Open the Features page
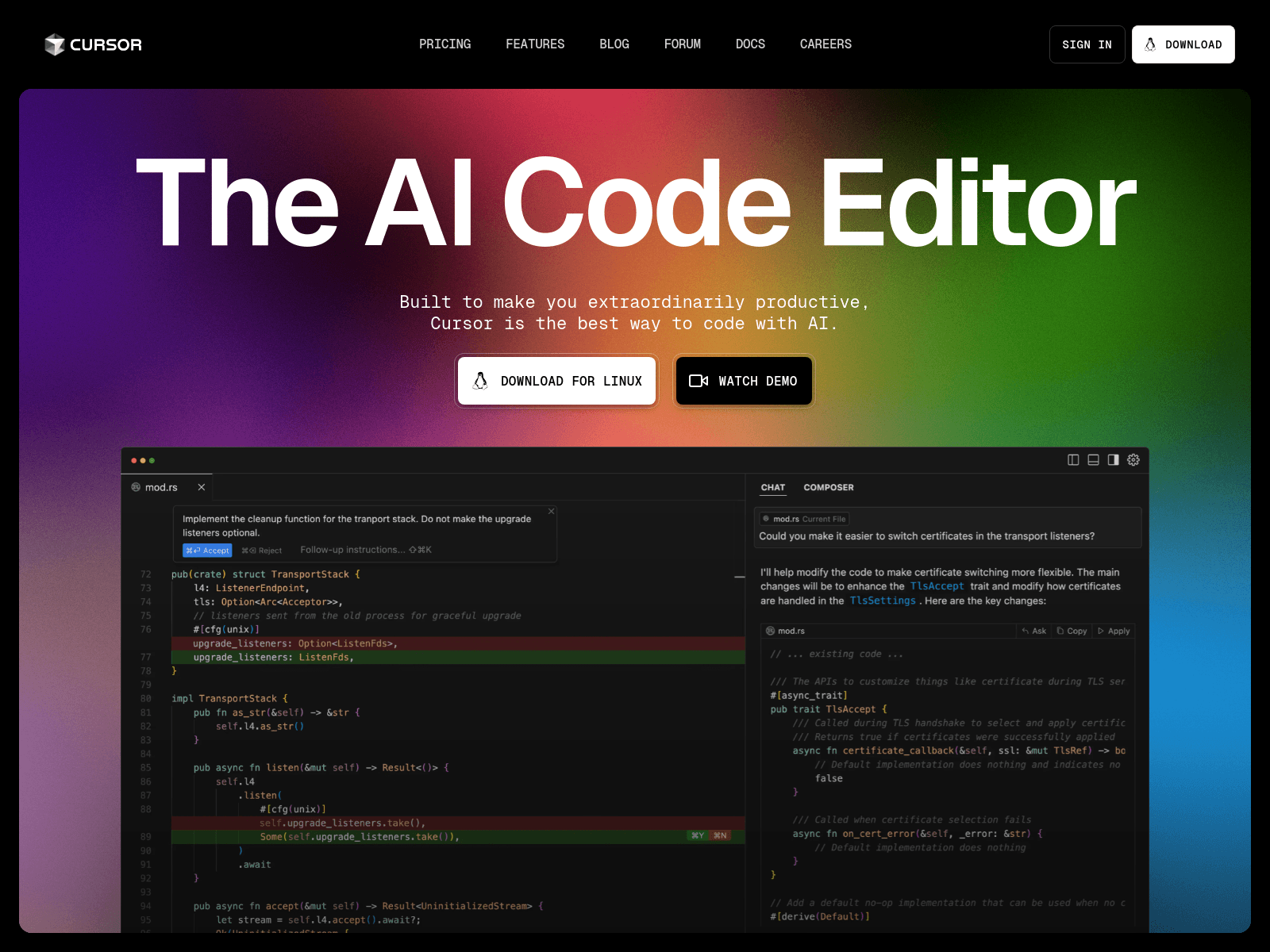1270x952 pixels. click(535, 44)
